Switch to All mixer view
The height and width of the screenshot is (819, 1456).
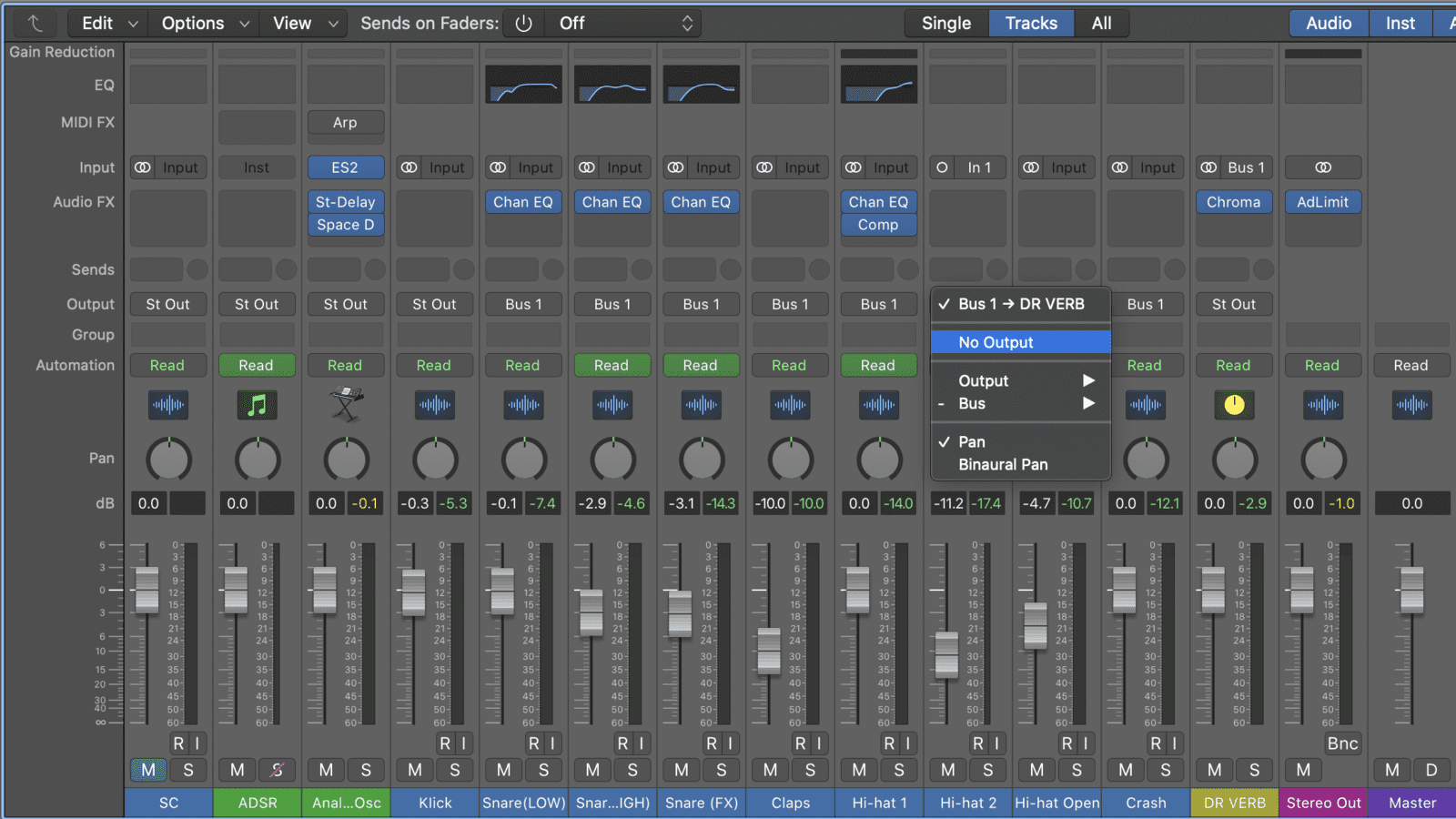(x=1101, y=24)
